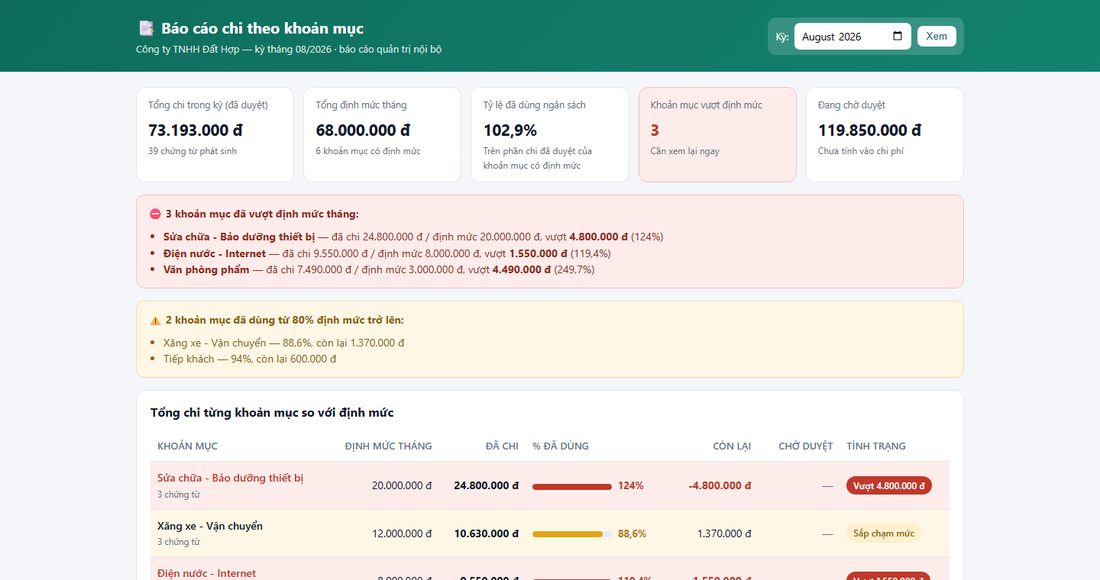The width and height of the screenshot is (1100, 580).
Task: Select the 'Tỷ lệ đã dùng ngân sách' card
Action: pyautogui.click(x=550, y=135)
